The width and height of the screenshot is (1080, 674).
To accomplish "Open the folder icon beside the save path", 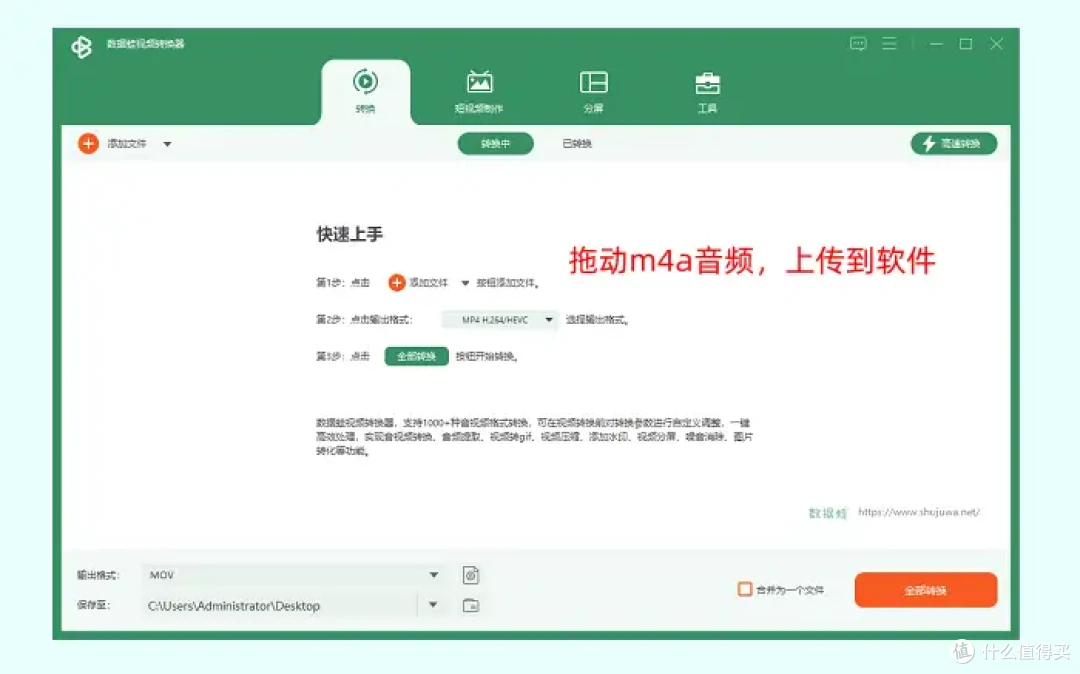I will click(470, 606).
